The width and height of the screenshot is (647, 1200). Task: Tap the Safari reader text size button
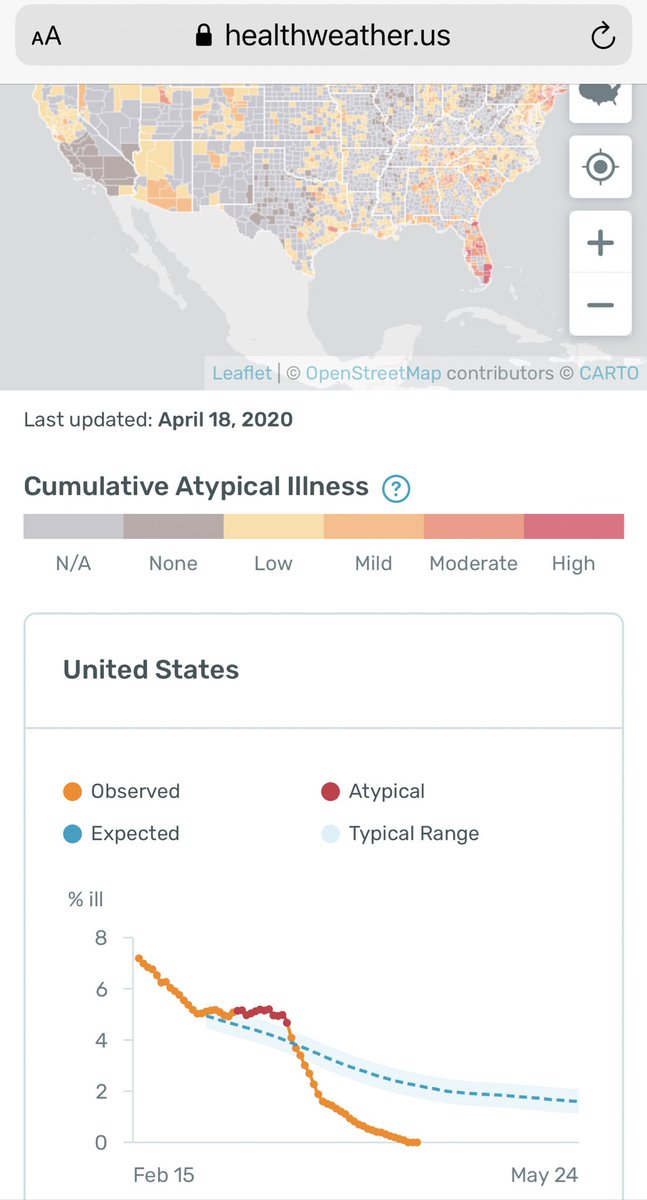pos(46,37)
